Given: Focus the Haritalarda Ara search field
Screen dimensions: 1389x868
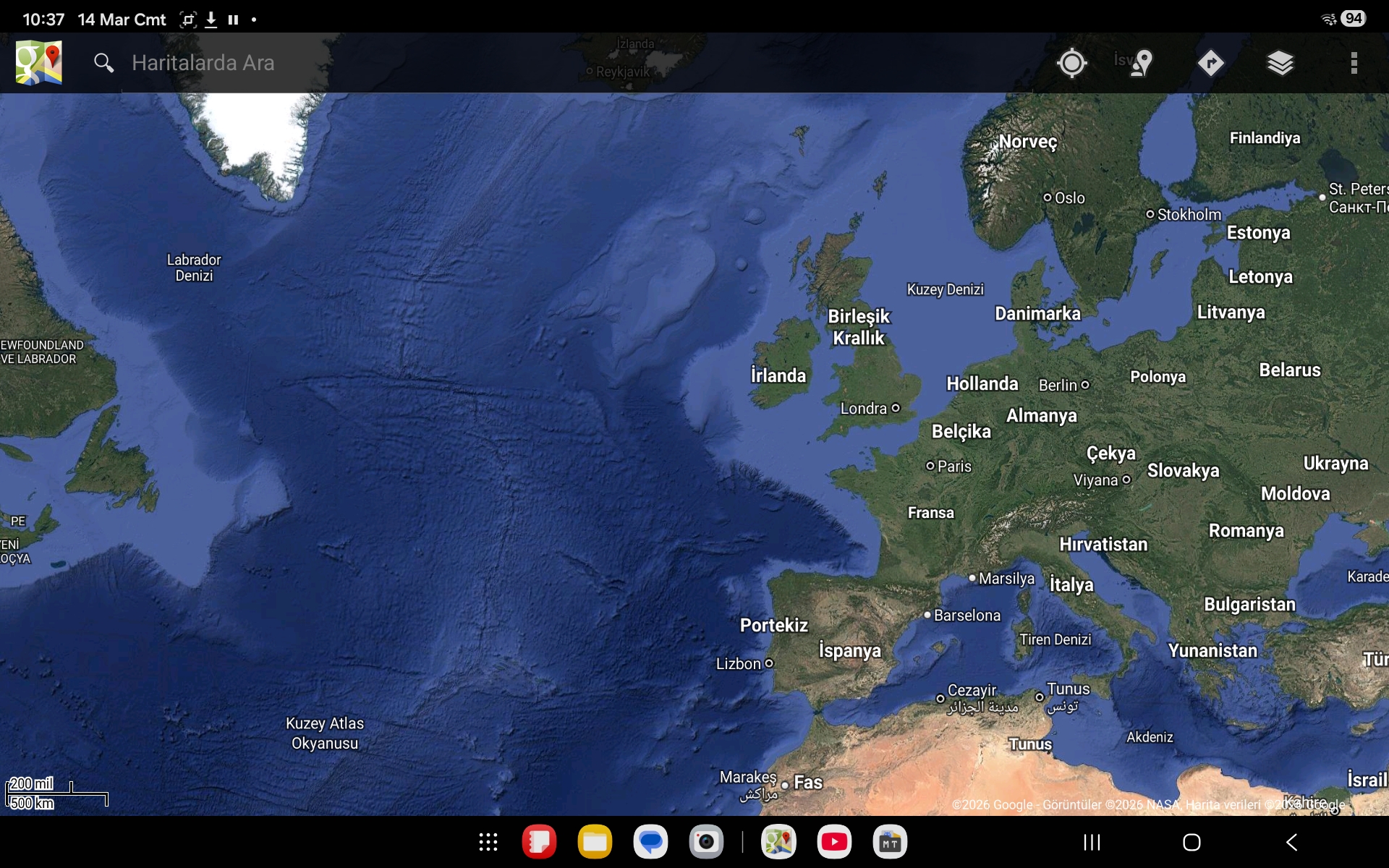Looking at the screenshot, I should pyautogui.click(x=203, y=63).
